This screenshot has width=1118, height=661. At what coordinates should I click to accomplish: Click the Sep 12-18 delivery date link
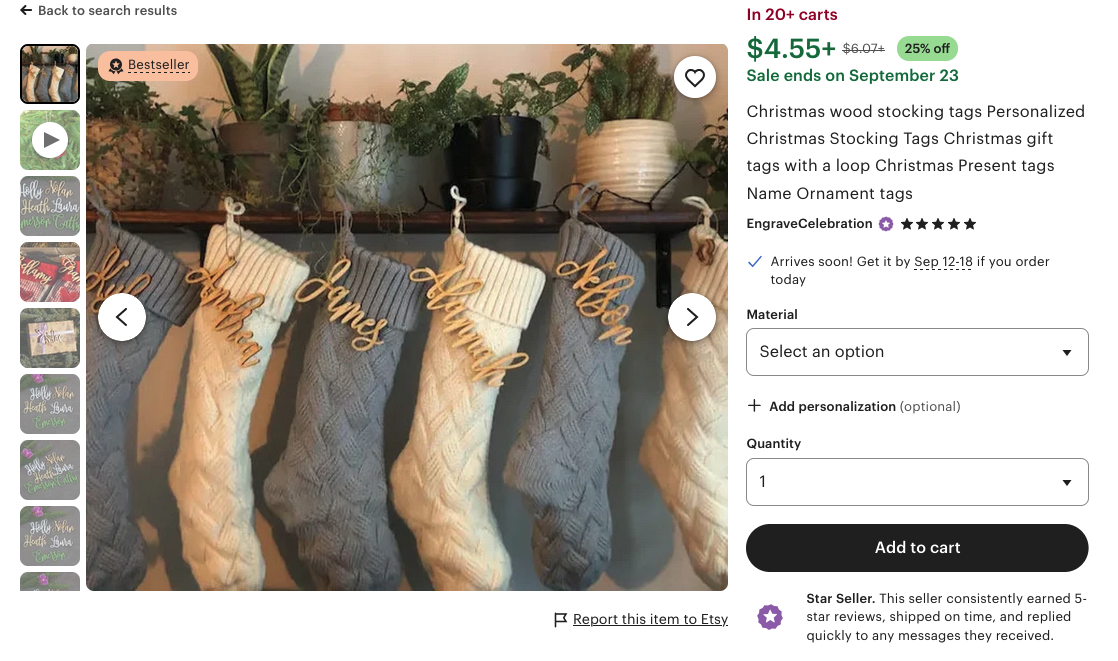(x=943, y=261)
